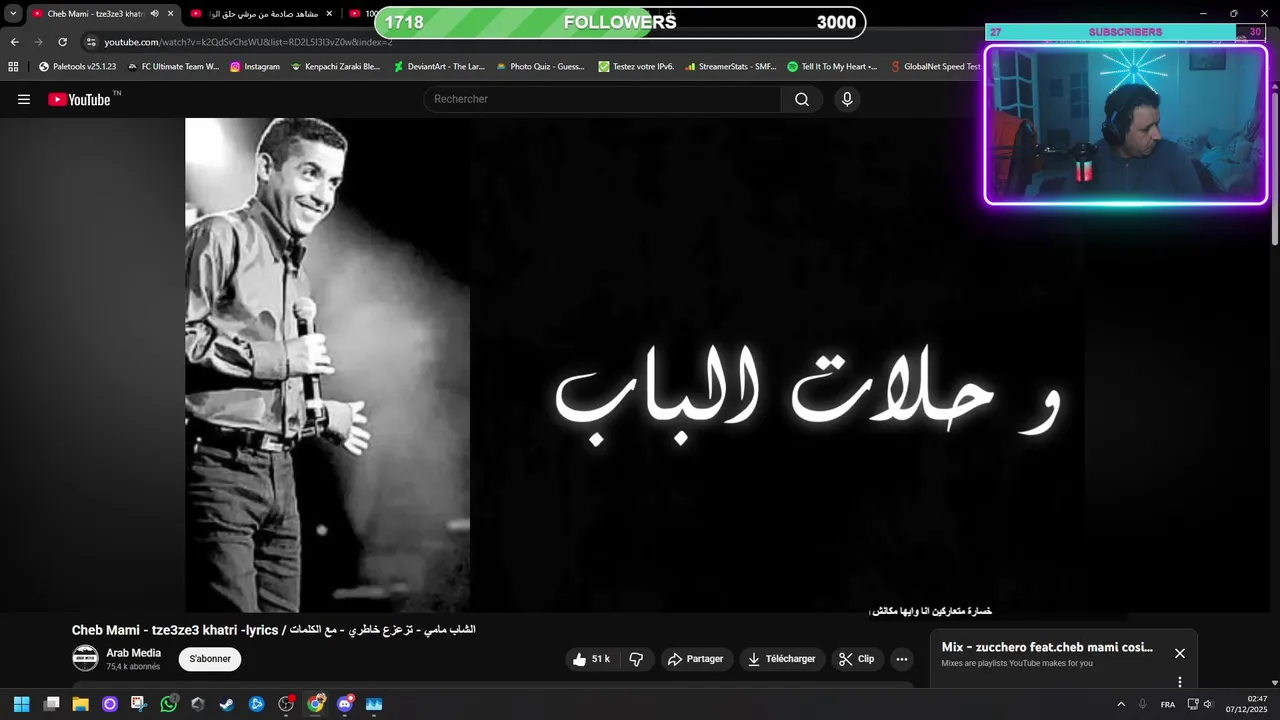Dislike the video with thumbs-down icon

[x=636, y=659]
